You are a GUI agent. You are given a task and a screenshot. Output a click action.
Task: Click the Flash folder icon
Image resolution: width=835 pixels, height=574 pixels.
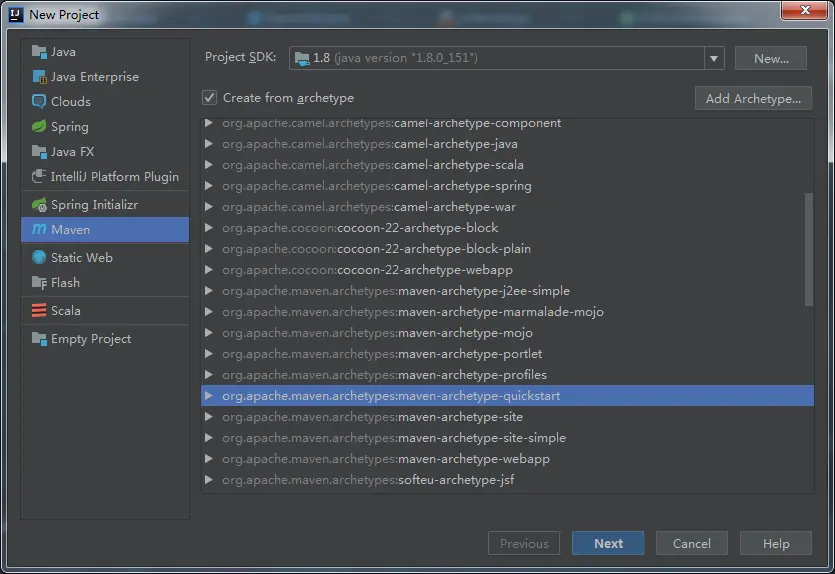39,283
